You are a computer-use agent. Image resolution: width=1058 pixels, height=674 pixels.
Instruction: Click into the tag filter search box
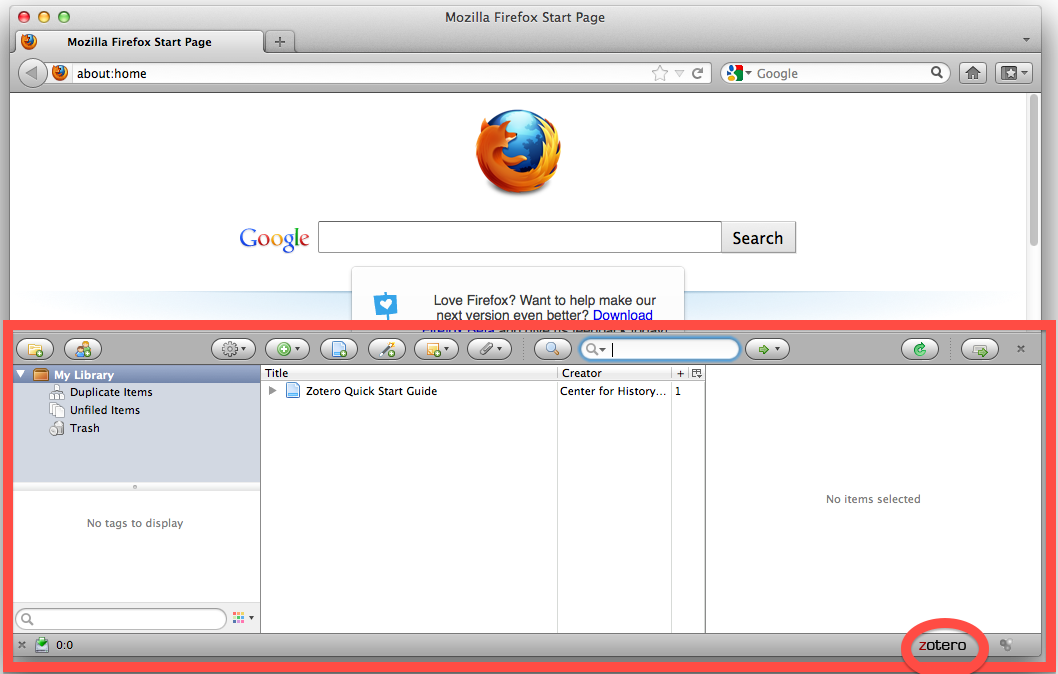(121, 619)
